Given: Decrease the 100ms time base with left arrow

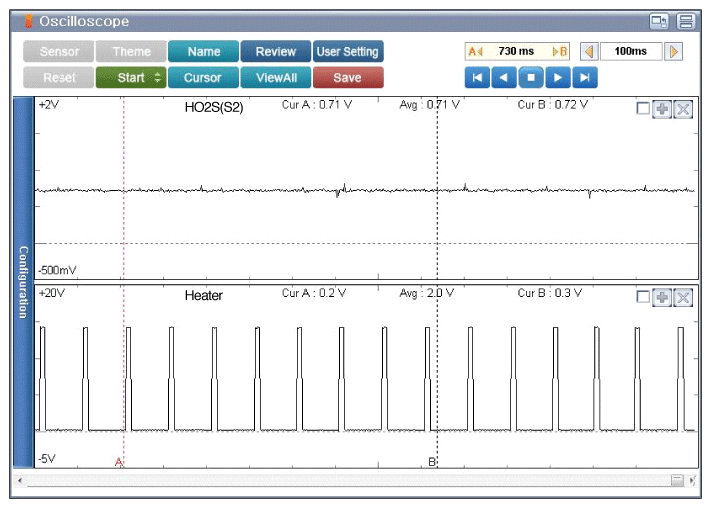Looking at the screenshot, I should click(590, 51).
